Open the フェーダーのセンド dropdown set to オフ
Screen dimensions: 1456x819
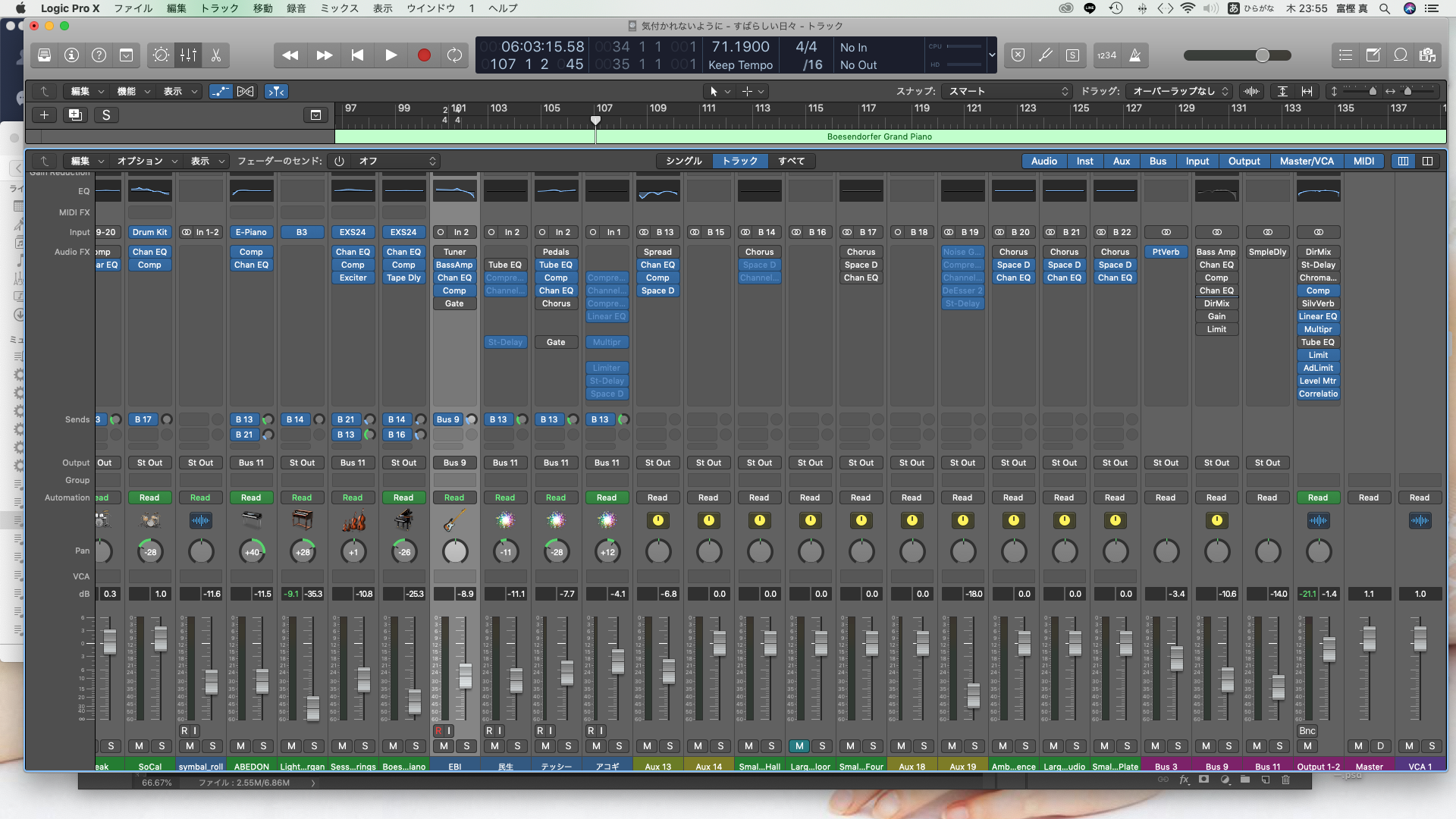coord(394,162)
